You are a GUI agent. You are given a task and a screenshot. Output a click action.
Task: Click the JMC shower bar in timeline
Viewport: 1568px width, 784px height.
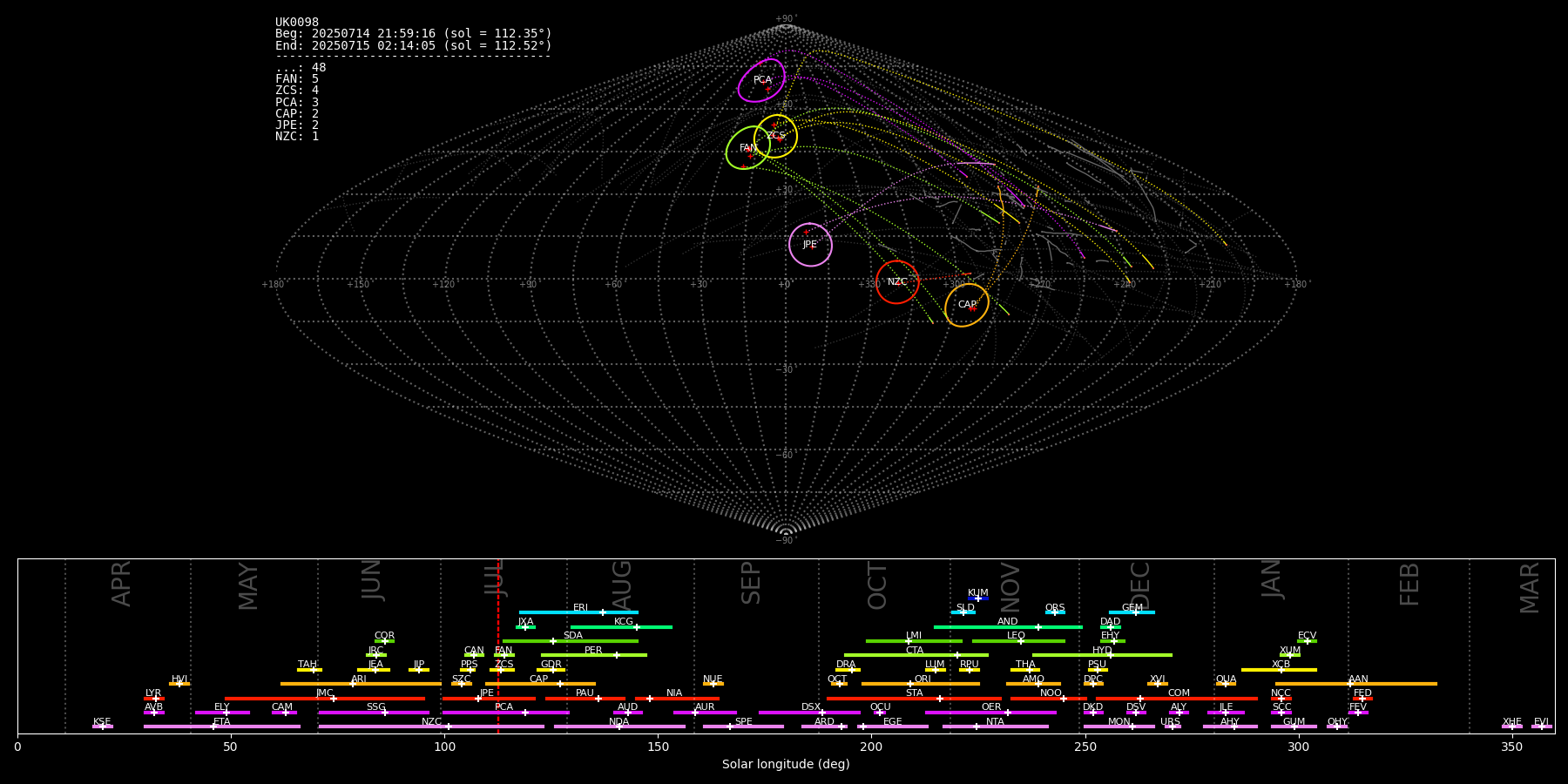[325, 698]
